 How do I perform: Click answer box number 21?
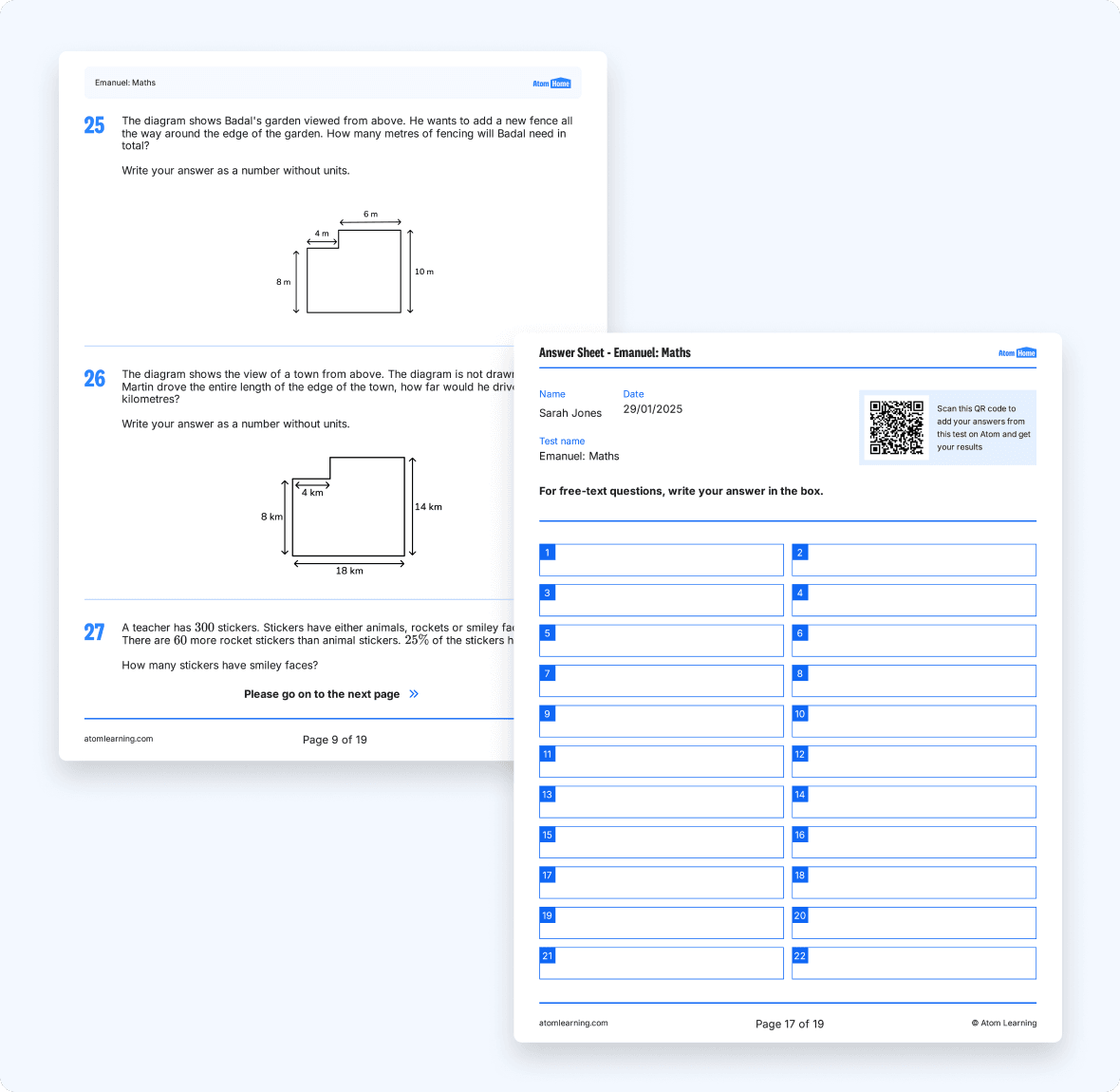click(x=662, y=963)
